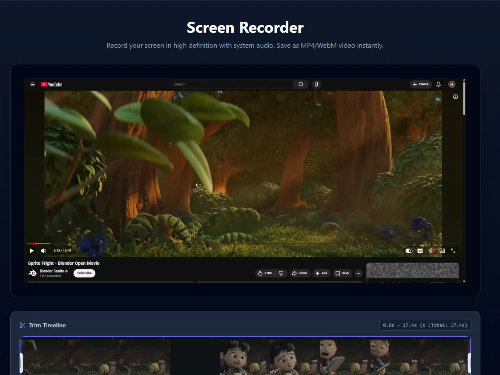Click the Screen Recorder heading
This screenshot has width=500, height=375.
click(x=245, y=28)
